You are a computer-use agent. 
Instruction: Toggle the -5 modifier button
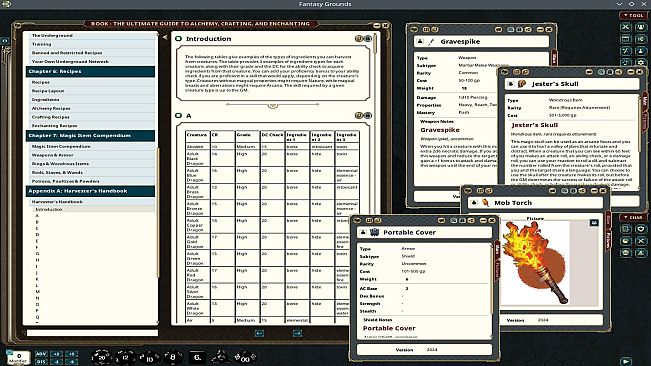(x=71, y=362)
